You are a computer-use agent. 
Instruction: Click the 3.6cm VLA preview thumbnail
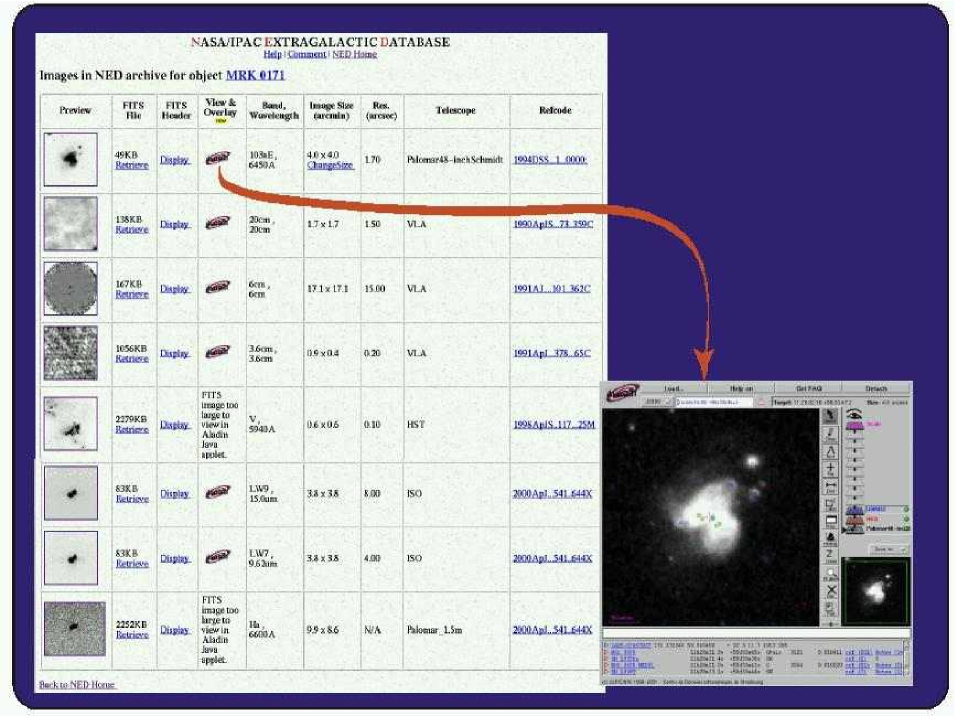coord(70,353)
